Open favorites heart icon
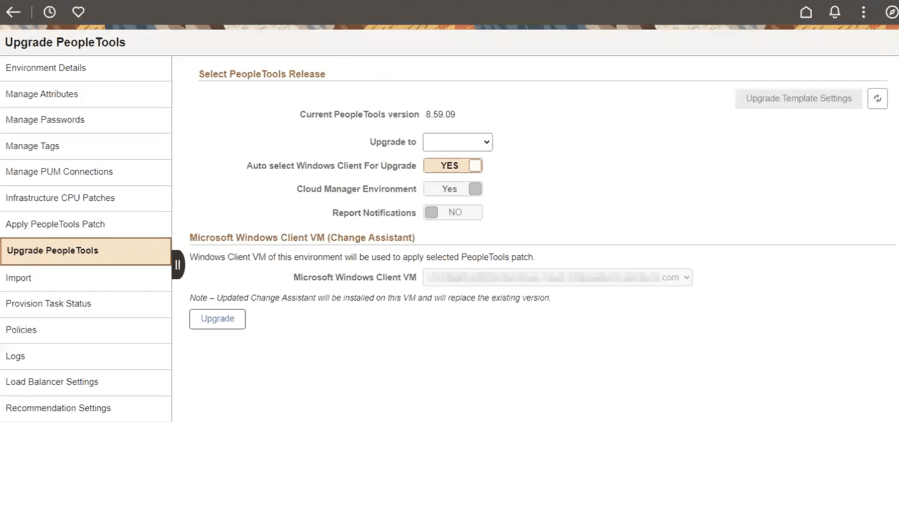This screenshot has width=920, height=517. (78, 12)
